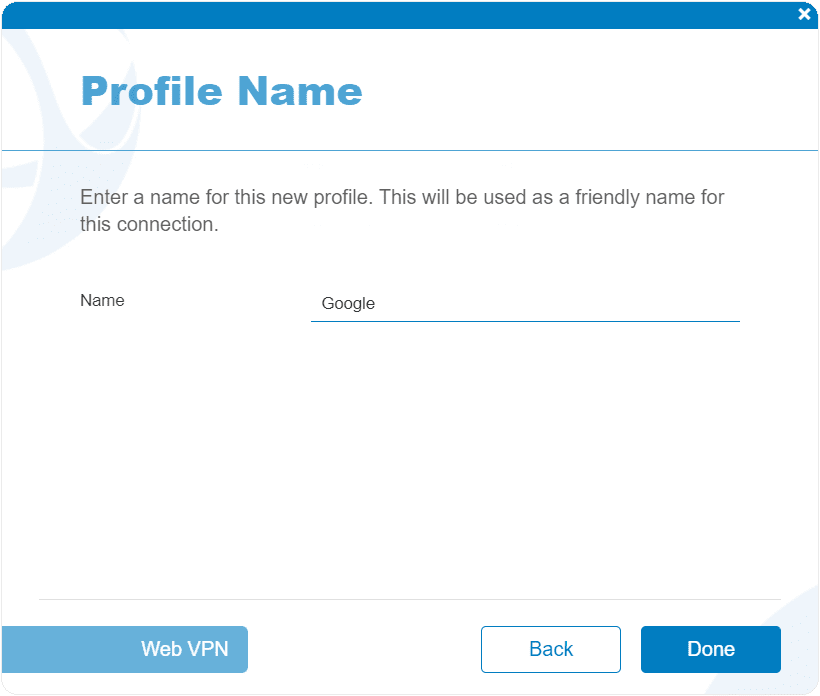Place cursor after the text Google
Image resolution: width=820 pixels, height=696 pixels.
(x=376, y=304)
